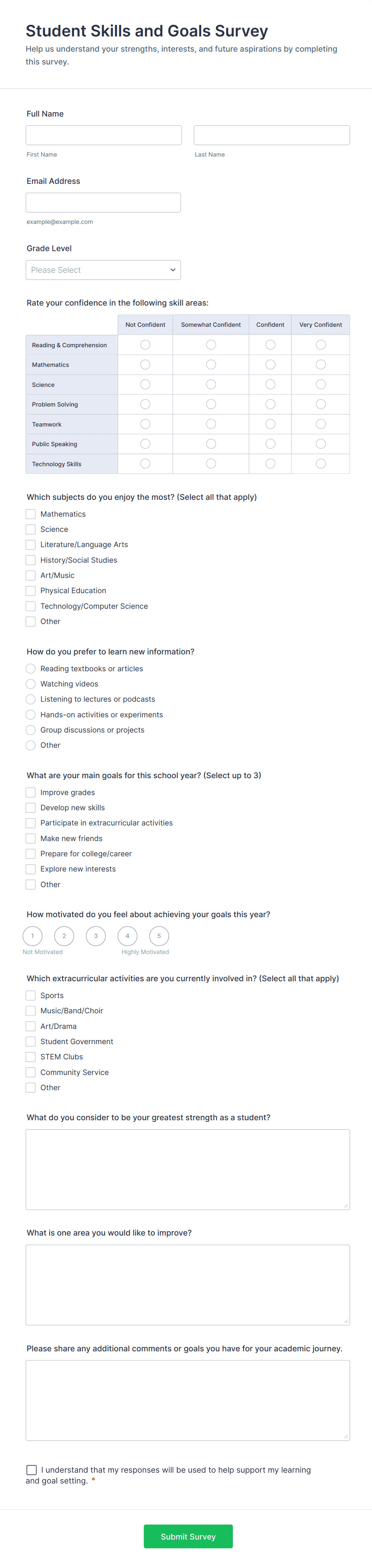
Task: Select Watching videos learning preference
Action: pos(30,684)
